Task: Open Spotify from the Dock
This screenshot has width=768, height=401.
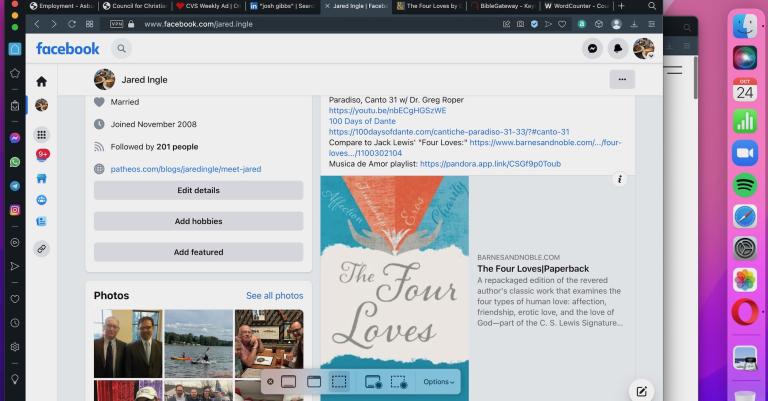Action: point(744,185)
